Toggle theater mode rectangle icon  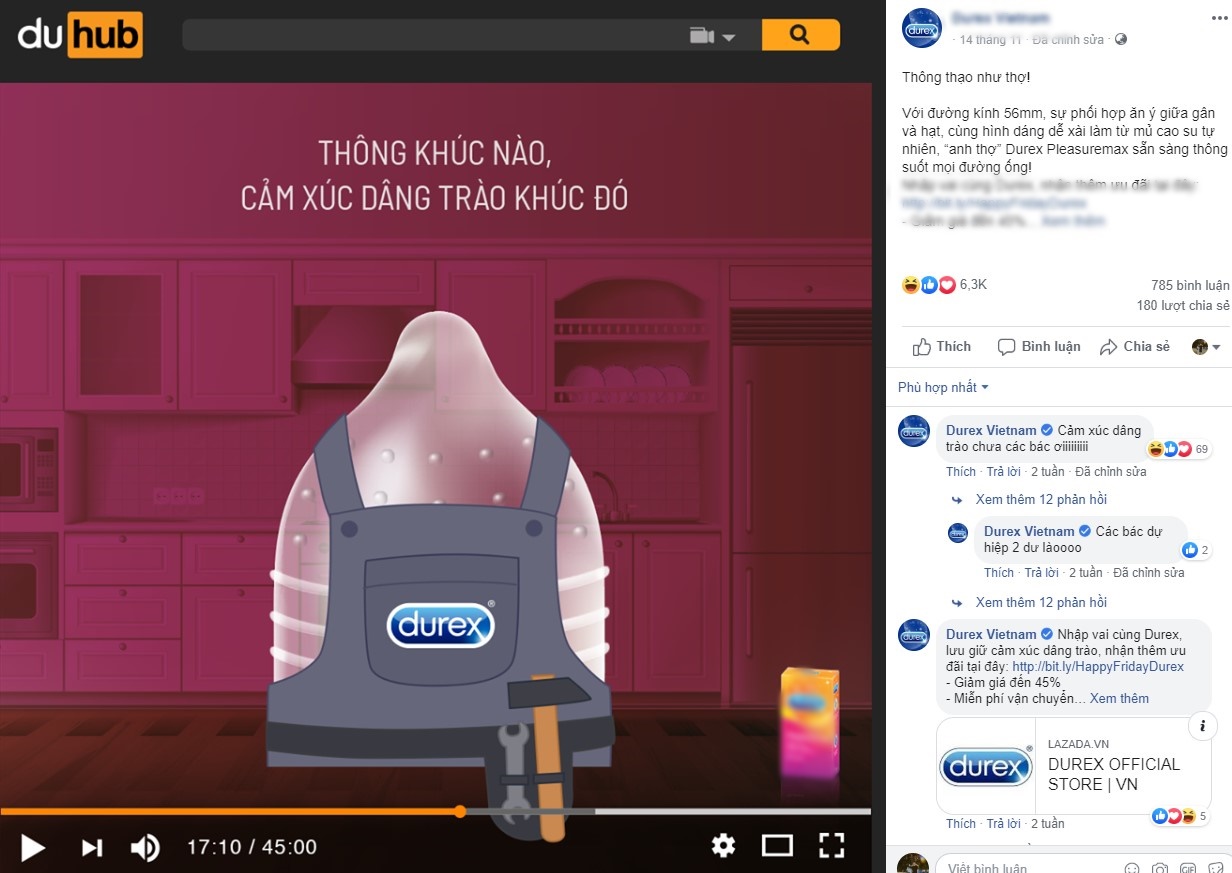pos(777,846)
